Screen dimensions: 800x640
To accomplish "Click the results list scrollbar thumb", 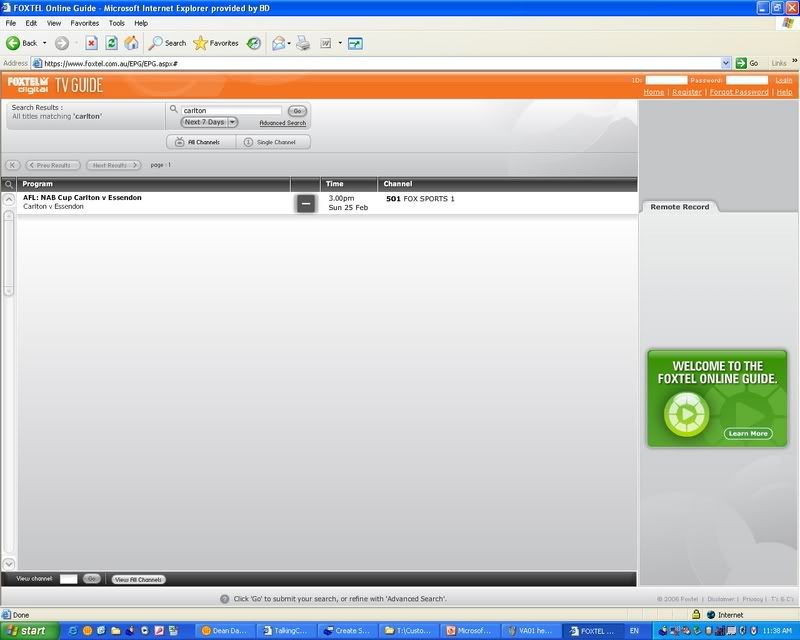I will [x=9, y=254].
